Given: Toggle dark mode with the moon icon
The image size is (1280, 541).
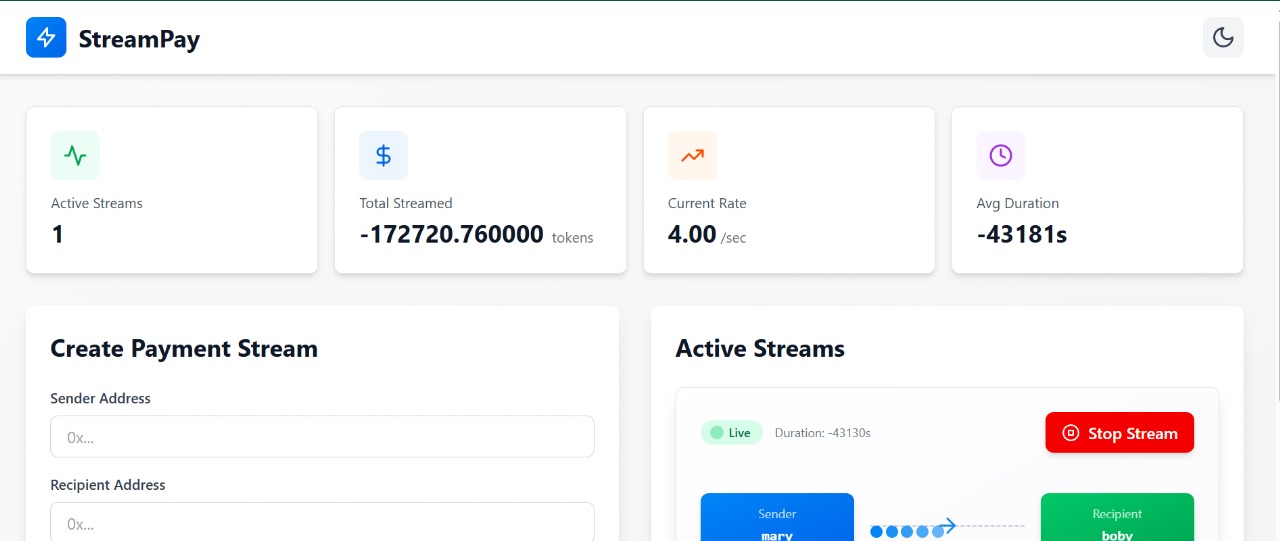Looking at the screenshot, I should [x=1223, y=38].
